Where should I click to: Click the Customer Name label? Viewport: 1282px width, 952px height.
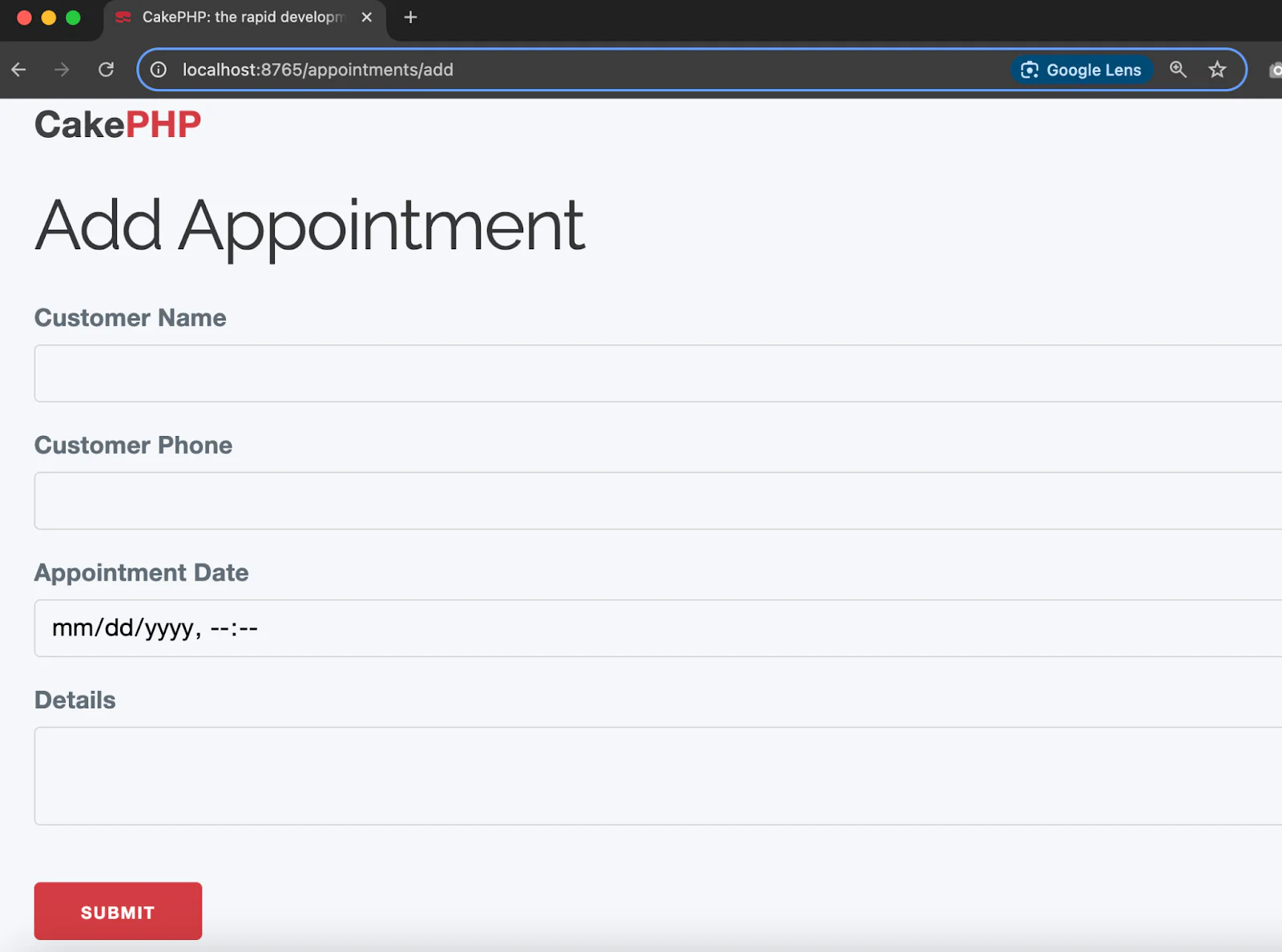point(130,318)
